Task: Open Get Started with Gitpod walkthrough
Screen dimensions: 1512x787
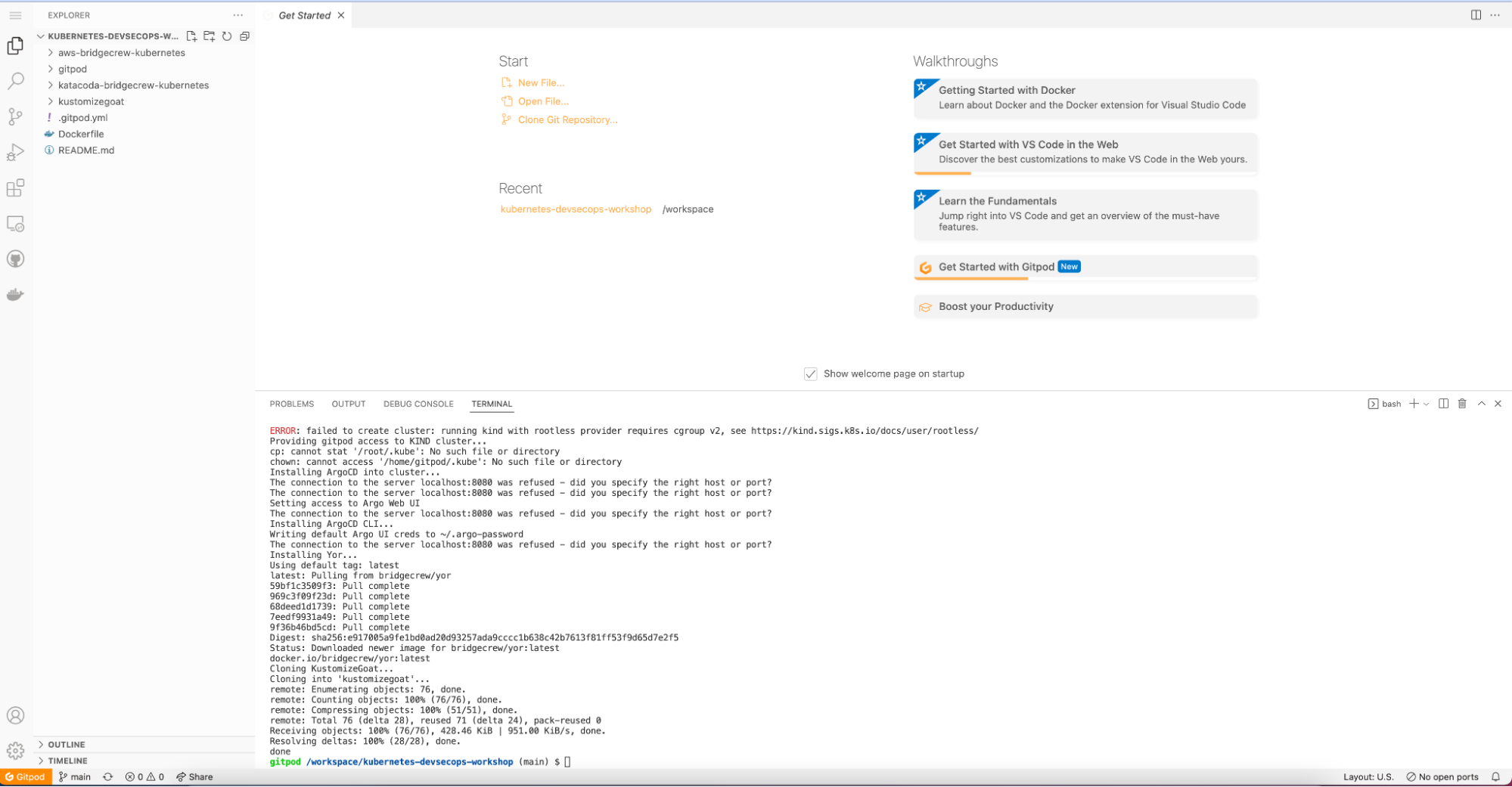Action: pos(1085,267)
